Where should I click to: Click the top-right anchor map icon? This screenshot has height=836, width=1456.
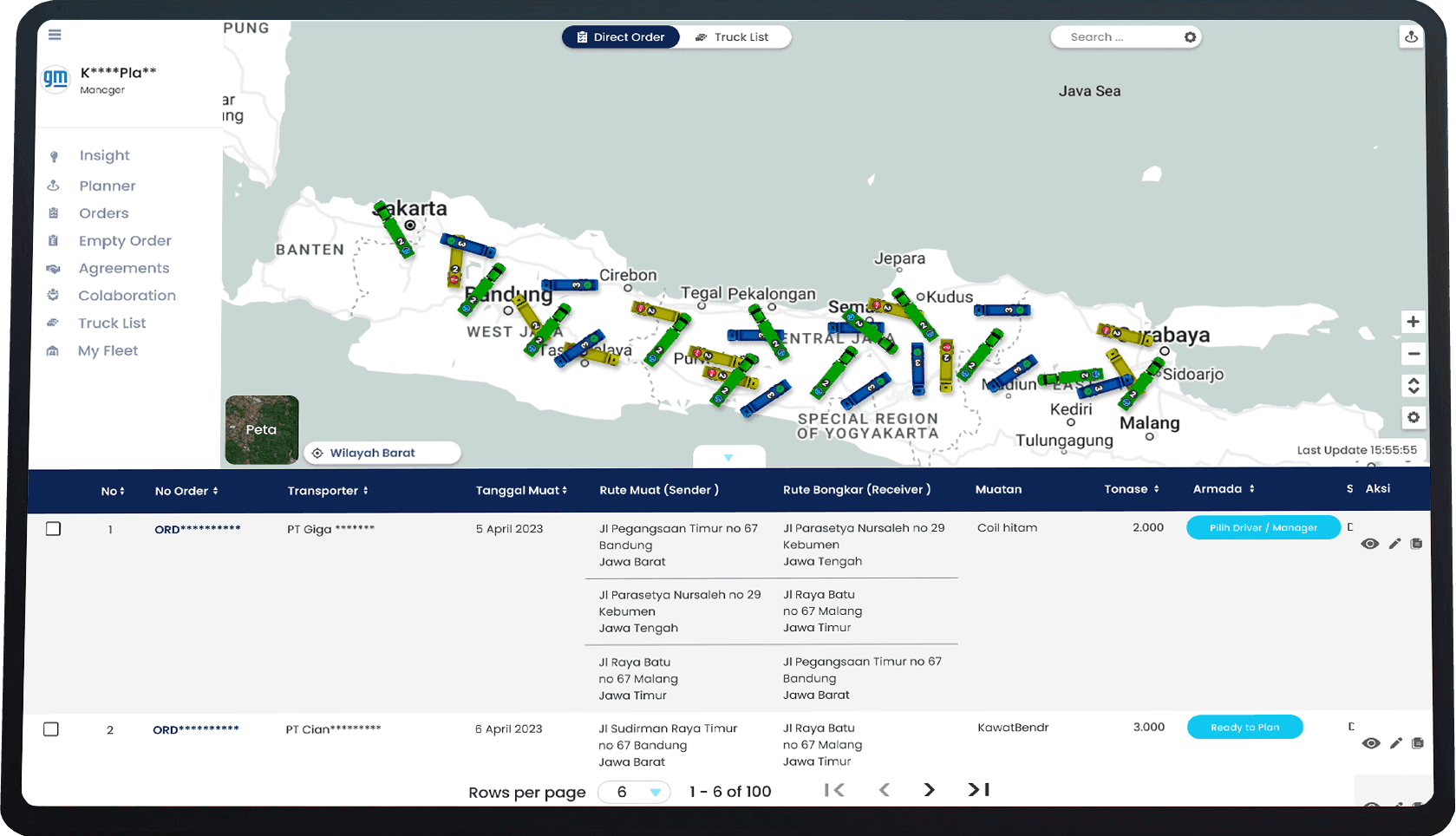tap(1411, 36)
